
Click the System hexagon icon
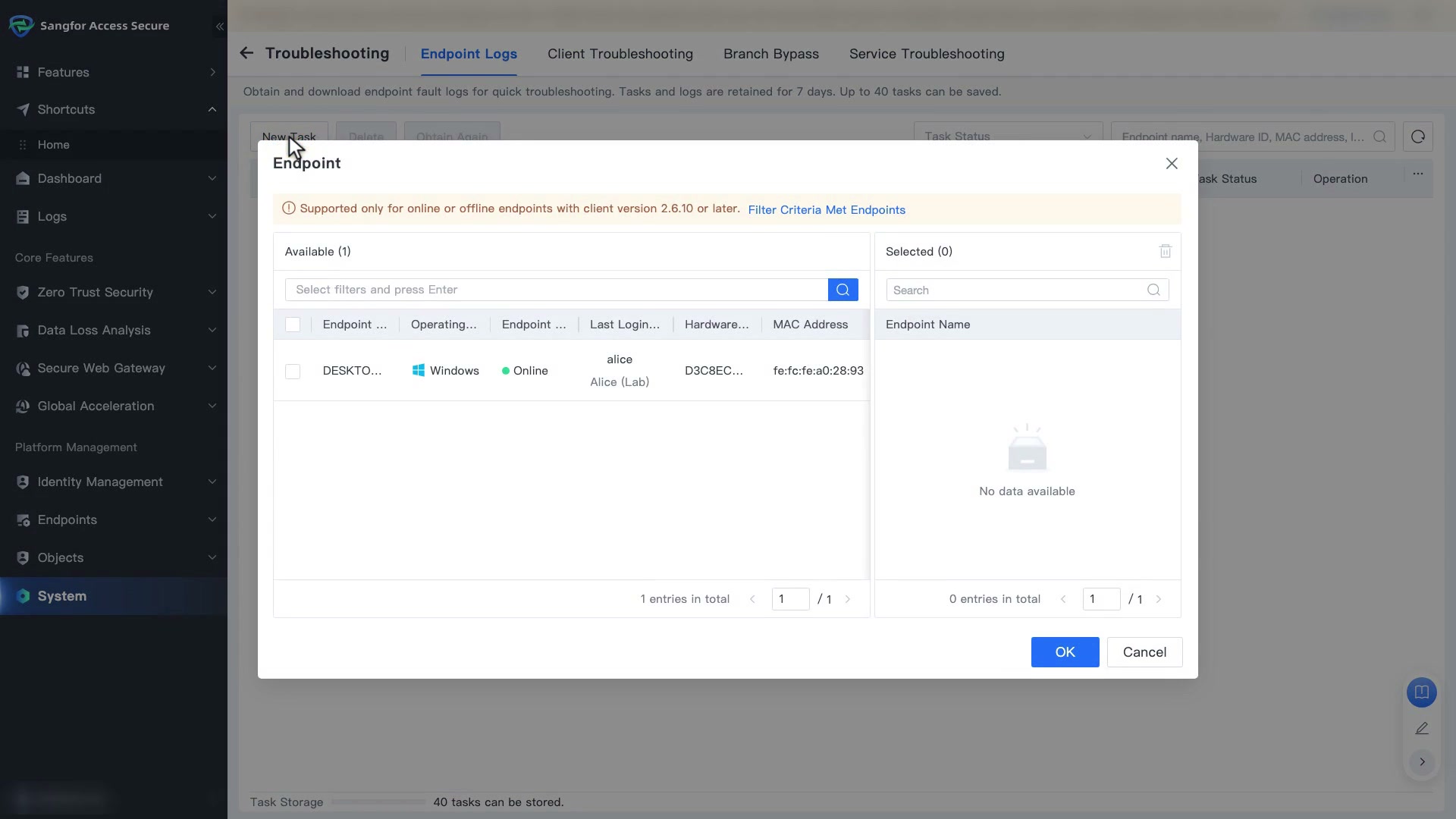pyautogui.click(x=23, y=596)
